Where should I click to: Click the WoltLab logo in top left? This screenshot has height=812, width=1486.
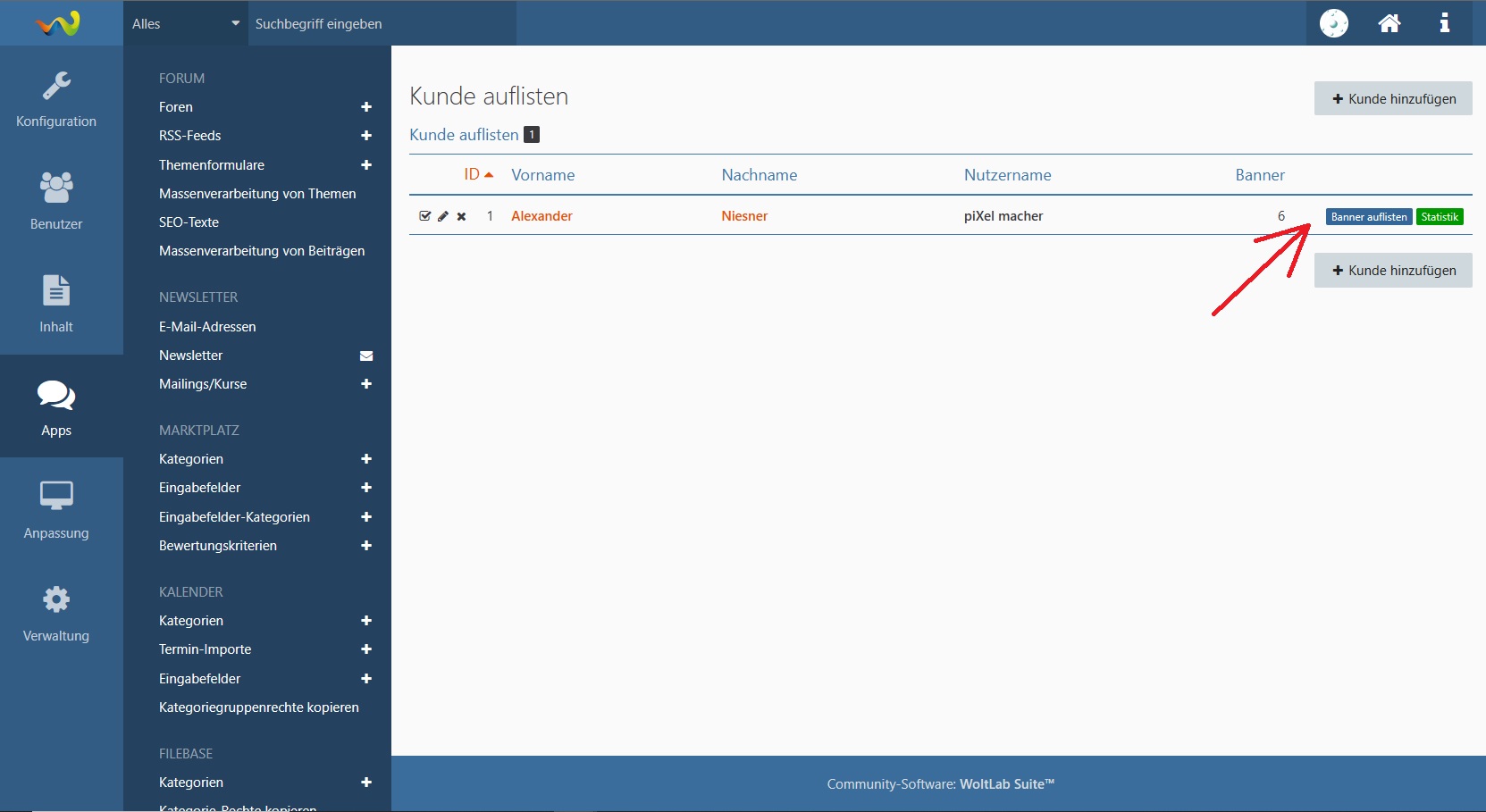coord(59,23)
